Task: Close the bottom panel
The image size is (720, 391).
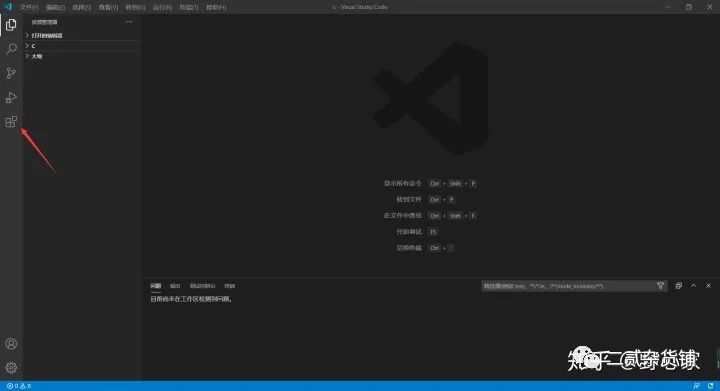Action: click(709, 285)
